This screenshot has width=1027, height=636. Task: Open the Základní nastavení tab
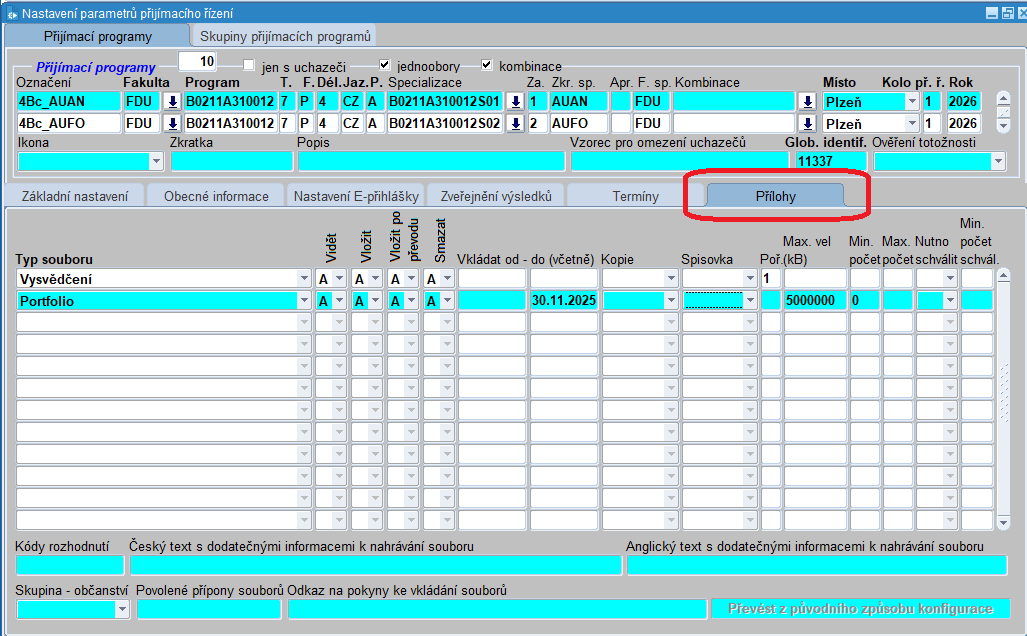75,196
